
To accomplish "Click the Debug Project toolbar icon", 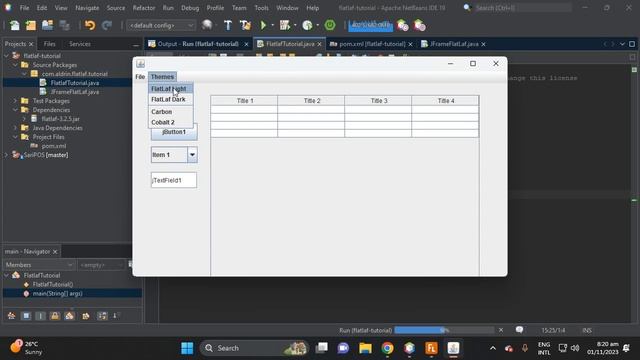I will pos(284,26).
